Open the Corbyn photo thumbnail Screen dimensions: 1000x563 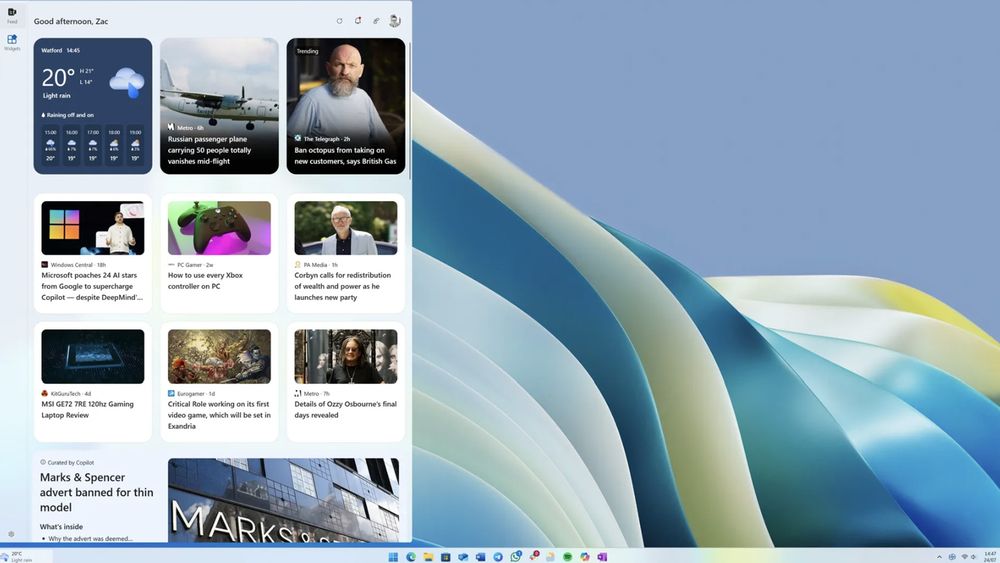tap(346, 228)
